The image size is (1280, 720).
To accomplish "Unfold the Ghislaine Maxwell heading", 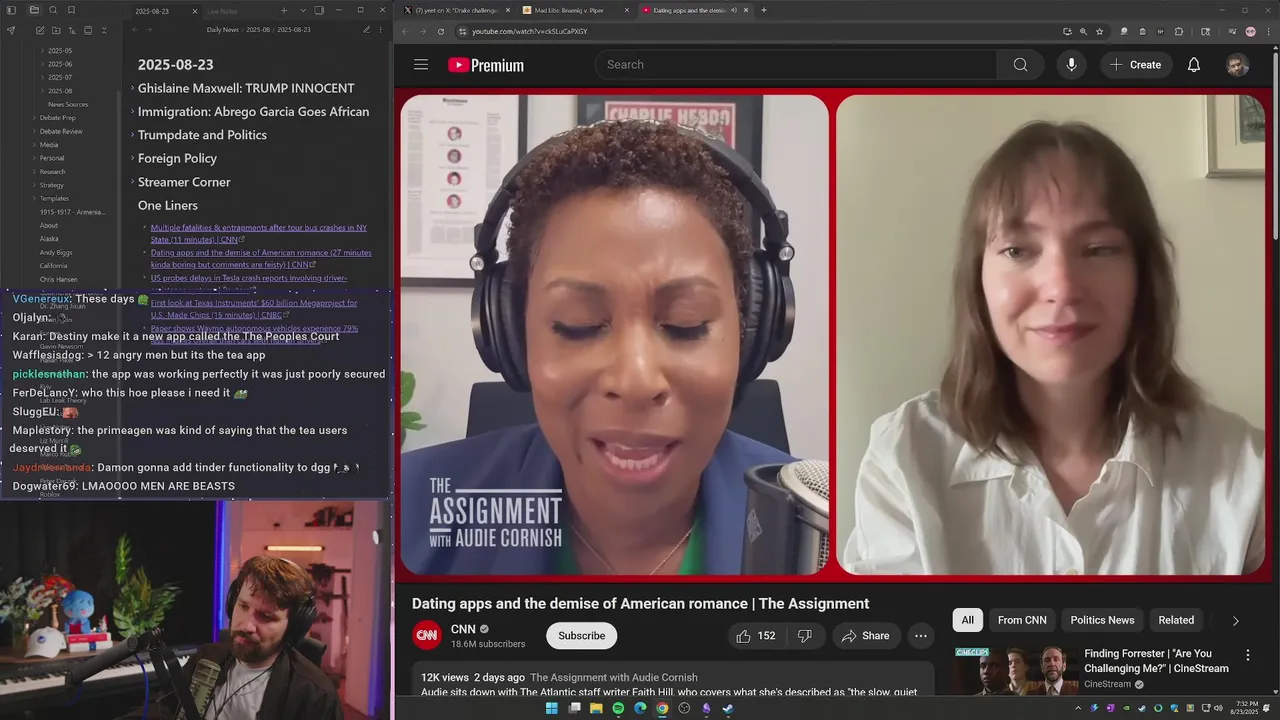I will click(x=132, y=88).
